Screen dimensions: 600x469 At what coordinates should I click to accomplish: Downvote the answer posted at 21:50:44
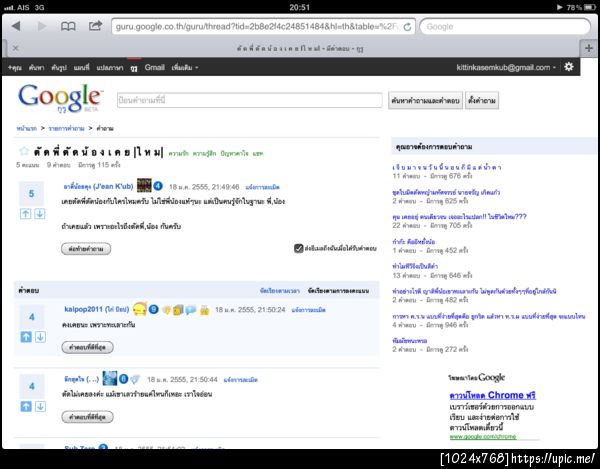click(x=41, y=406)
